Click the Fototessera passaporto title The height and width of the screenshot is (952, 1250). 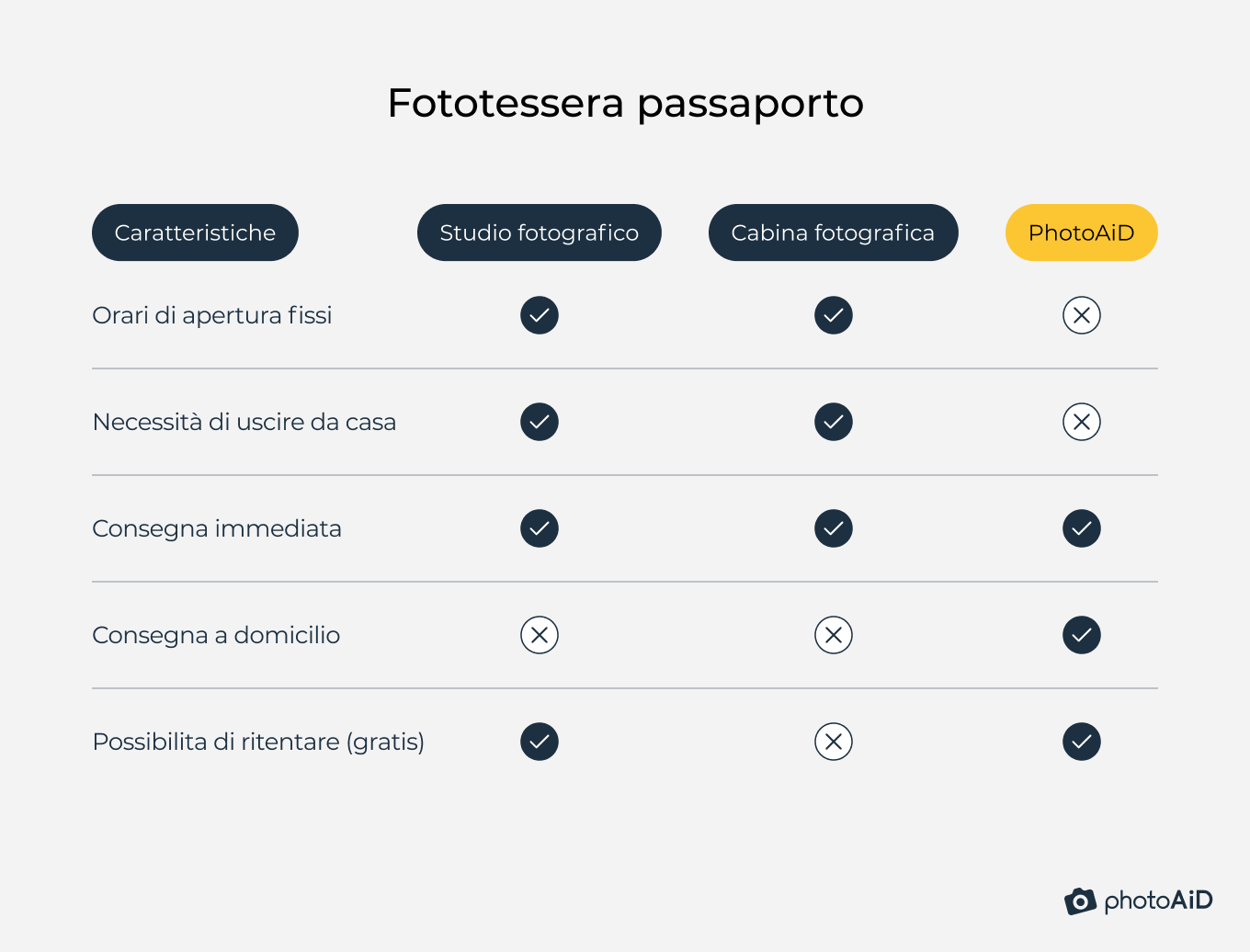[x=626, y=104]
